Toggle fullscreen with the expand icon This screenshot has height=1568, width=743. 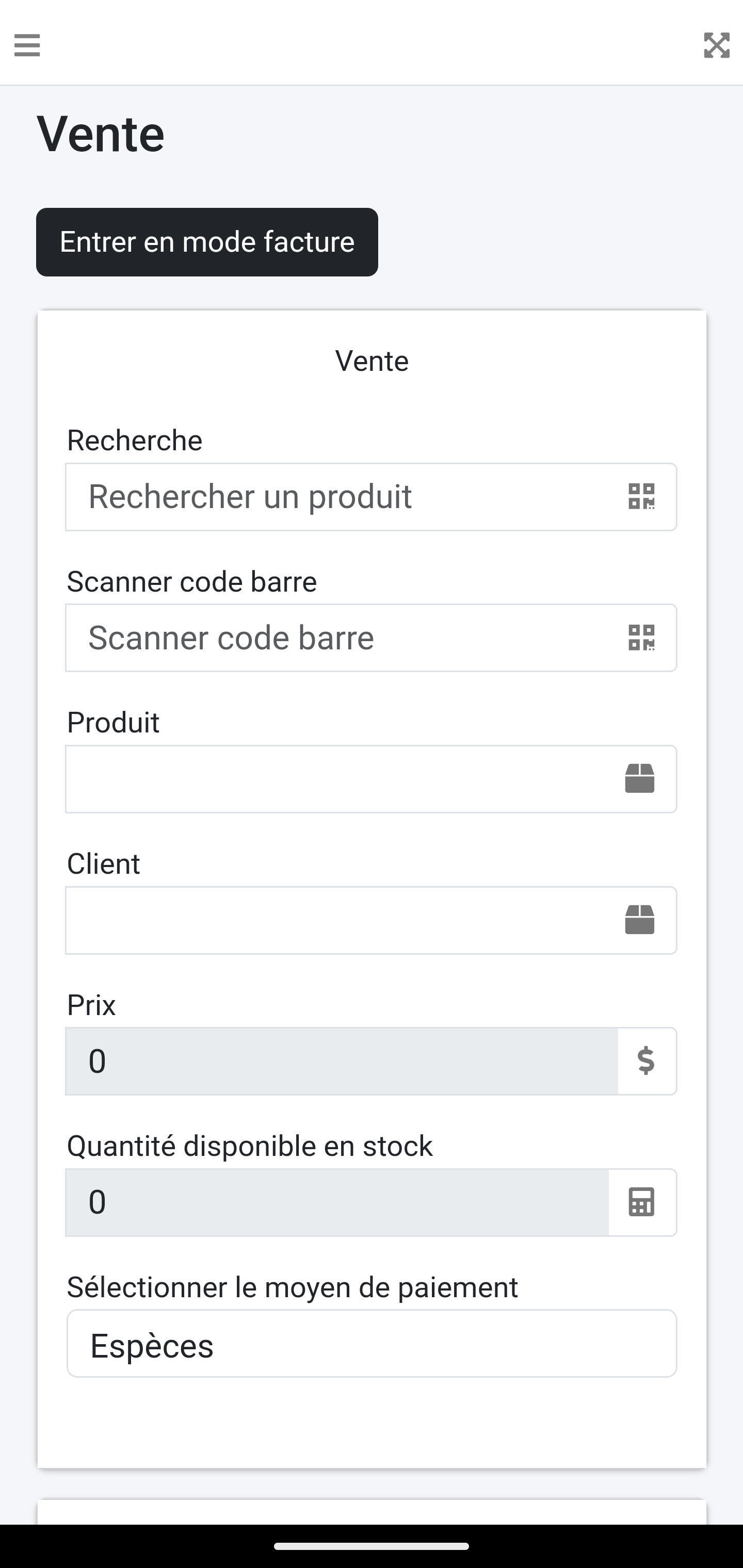coord(716,45)
